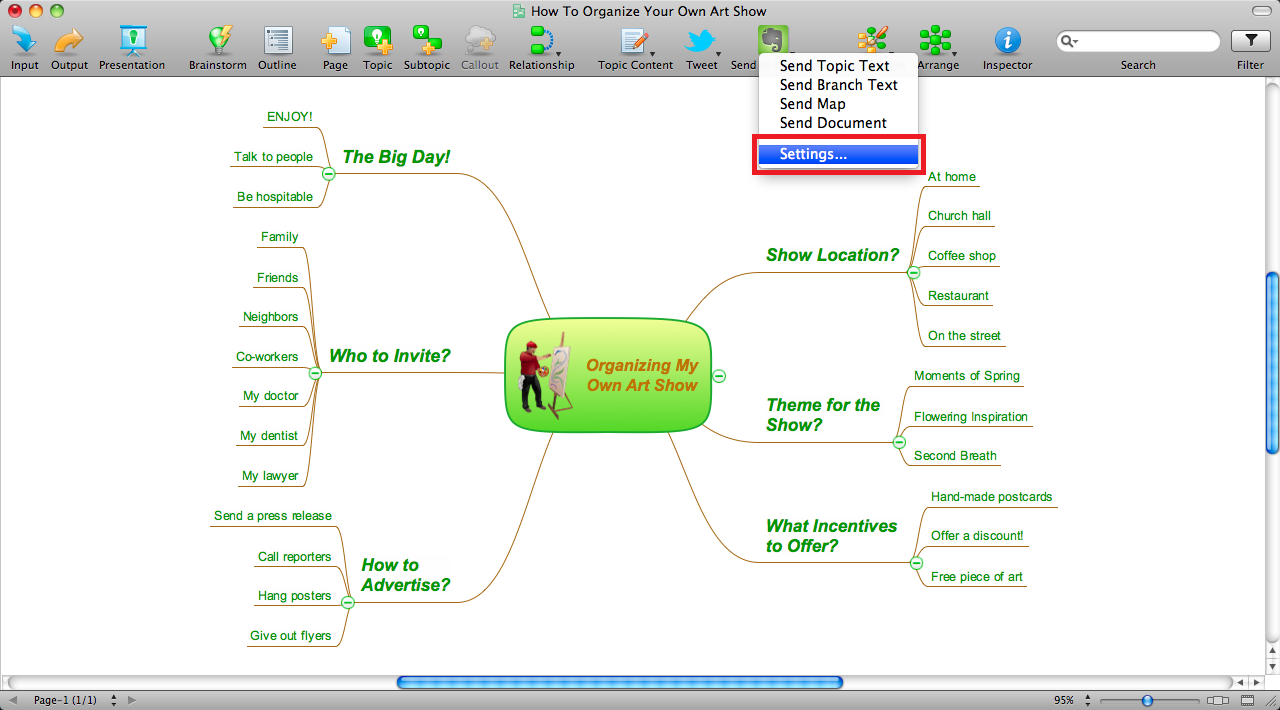Click the Tweet bird icon

point(701,41)
